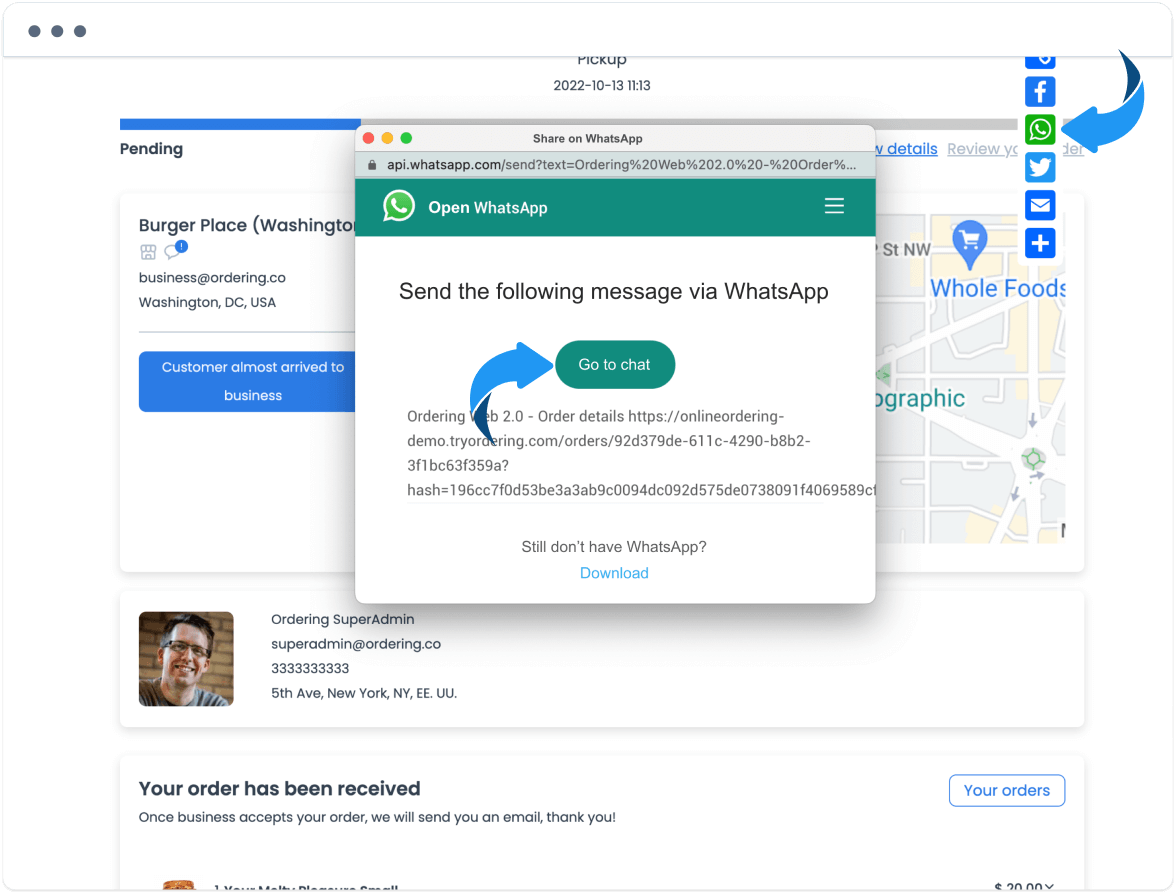Click the lock icon in popup address bar
Viewport: 1176px width, 895px height.
coord(372,165)
